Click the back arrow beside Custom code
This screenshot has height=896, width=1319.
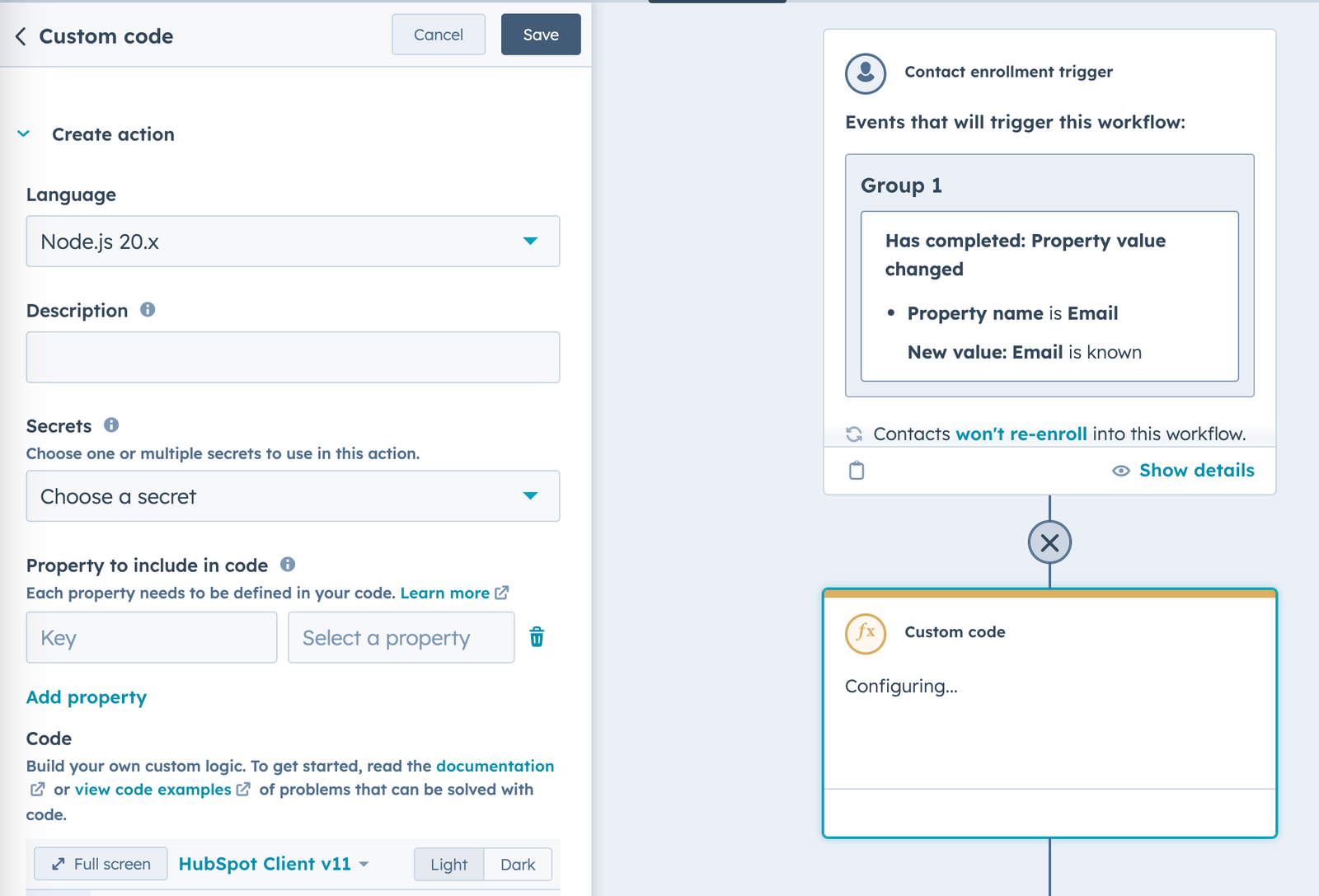21,36
